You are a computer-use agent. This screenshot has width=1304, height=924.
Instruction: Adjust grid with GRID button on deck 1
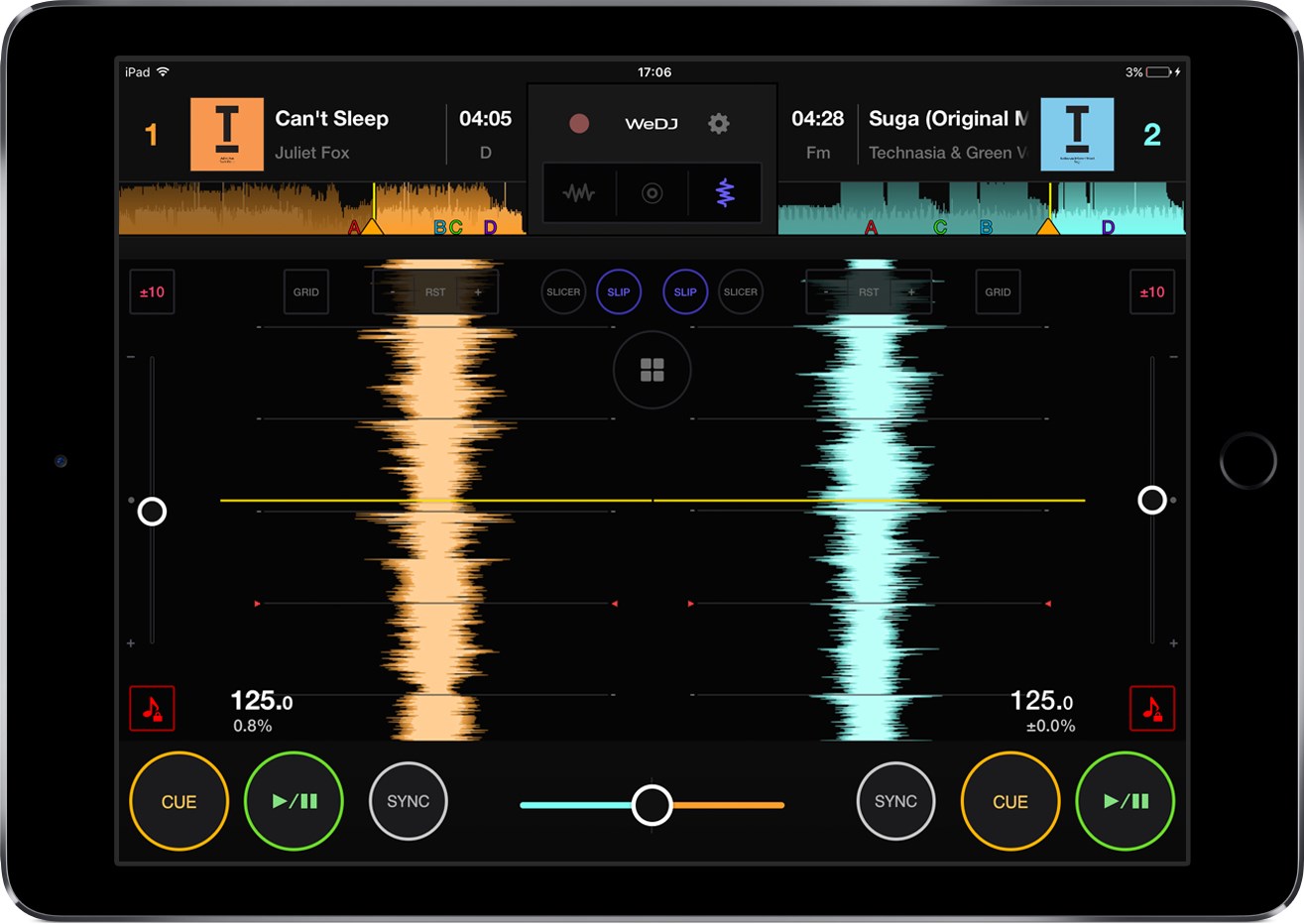click(x=305, y=291)
